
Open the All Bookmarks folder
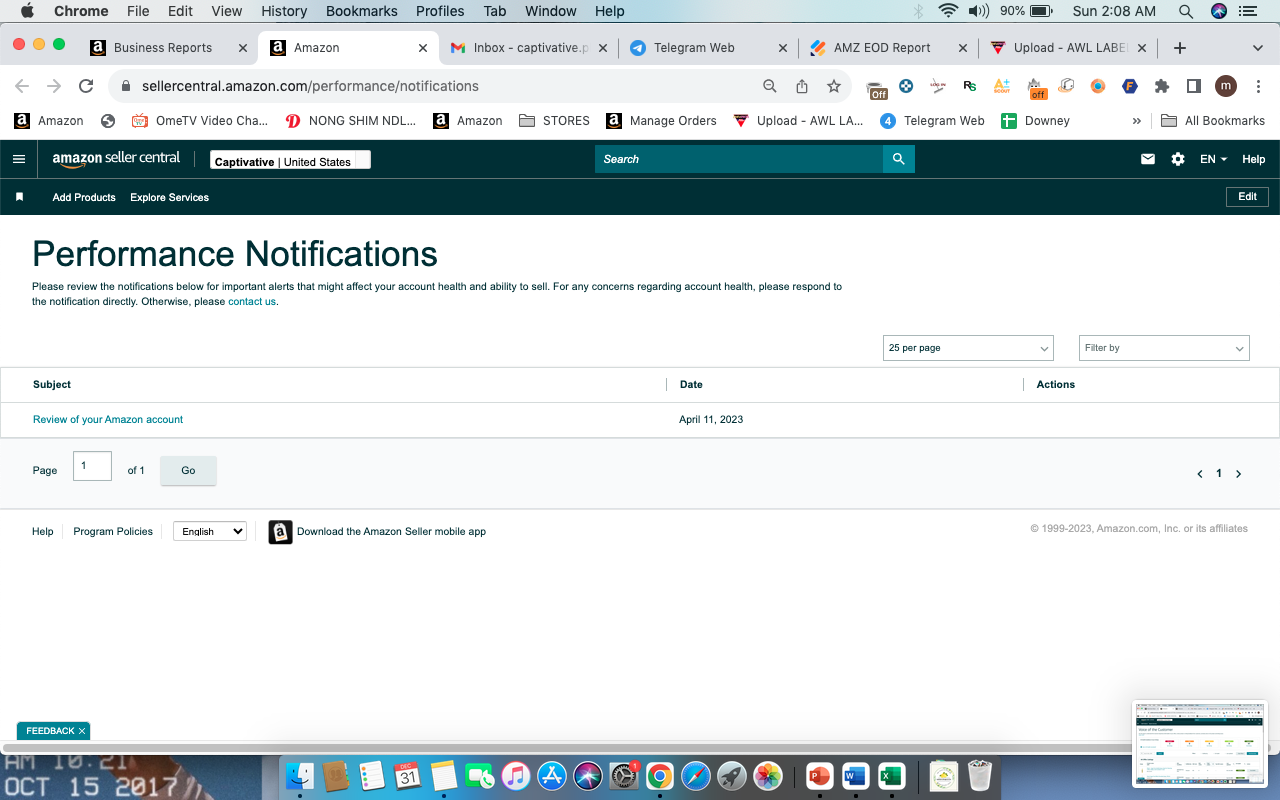[x=1213, y=121]
